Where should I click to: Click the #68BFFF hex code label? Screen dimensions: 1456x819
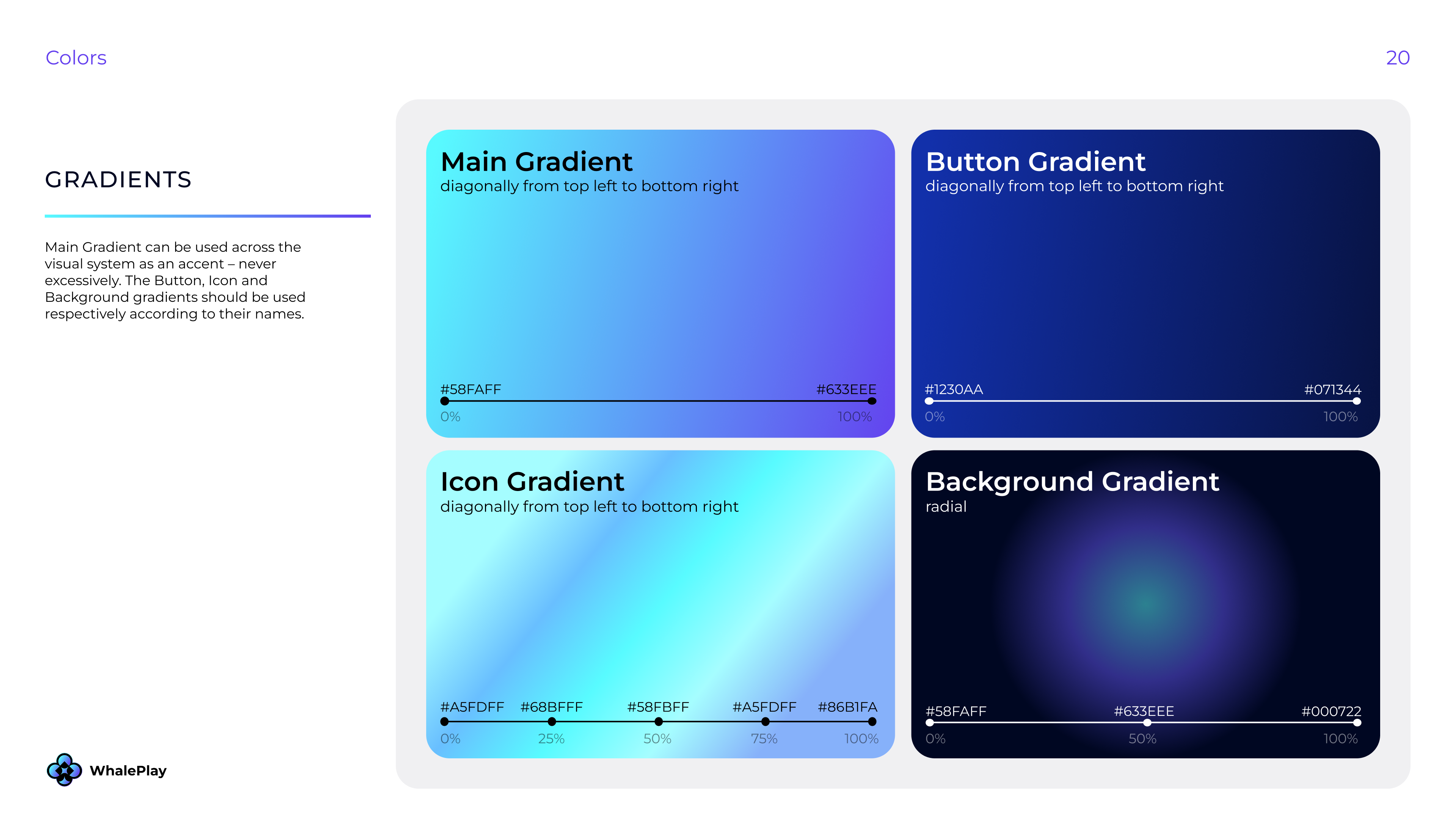[x=551, y=707]
